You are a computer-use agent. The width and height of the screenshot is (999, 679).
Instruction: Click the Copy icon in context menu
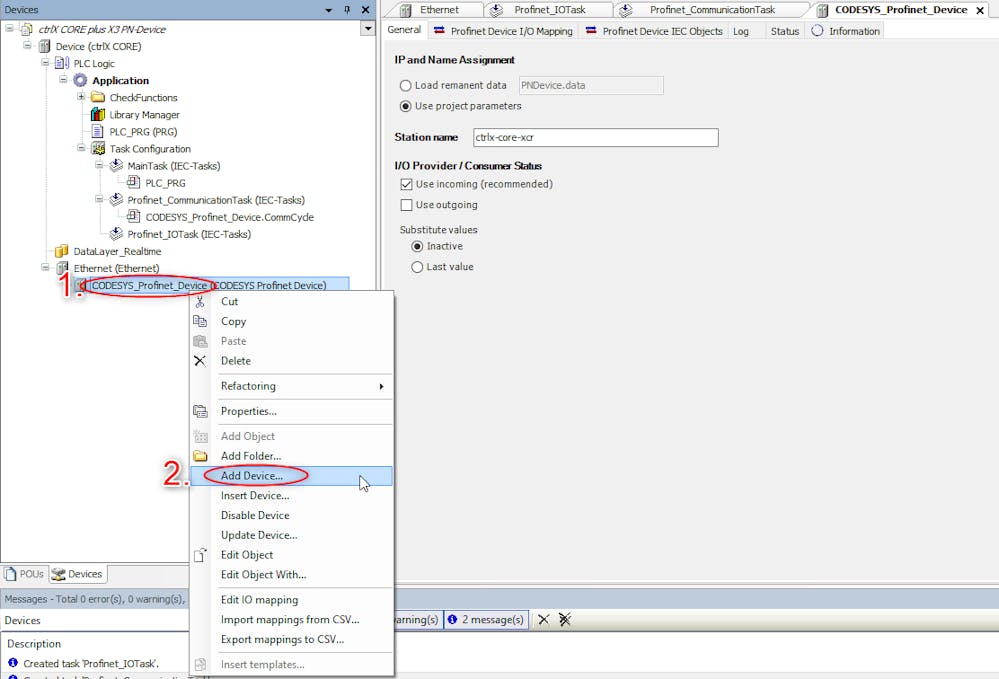pyautogui.click(x=200, y=322)
